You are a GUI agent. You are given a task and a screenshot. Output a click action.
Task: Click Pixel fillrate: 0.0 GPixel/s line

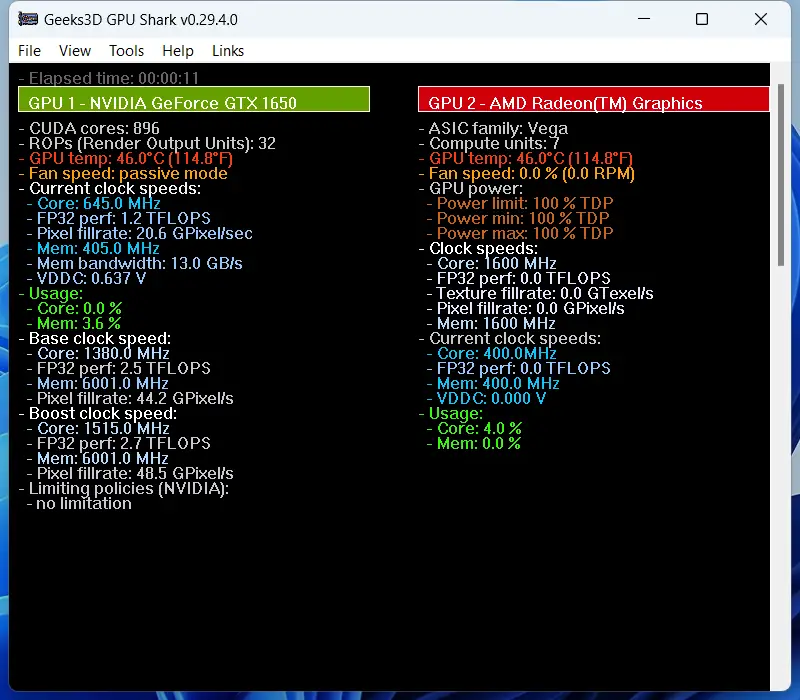pyautogui.click(x=526, y=308)
